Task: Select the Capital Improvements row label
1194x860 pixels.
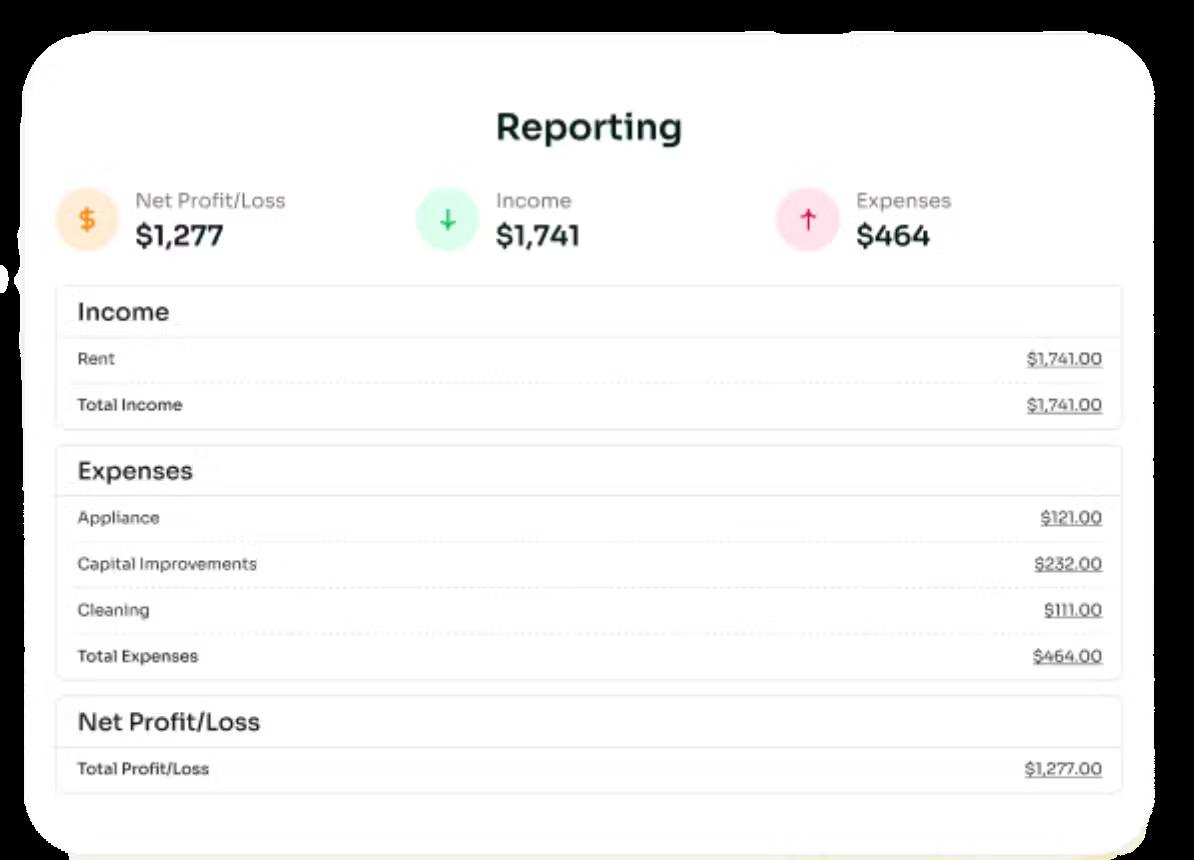Action: coord(167,564)
